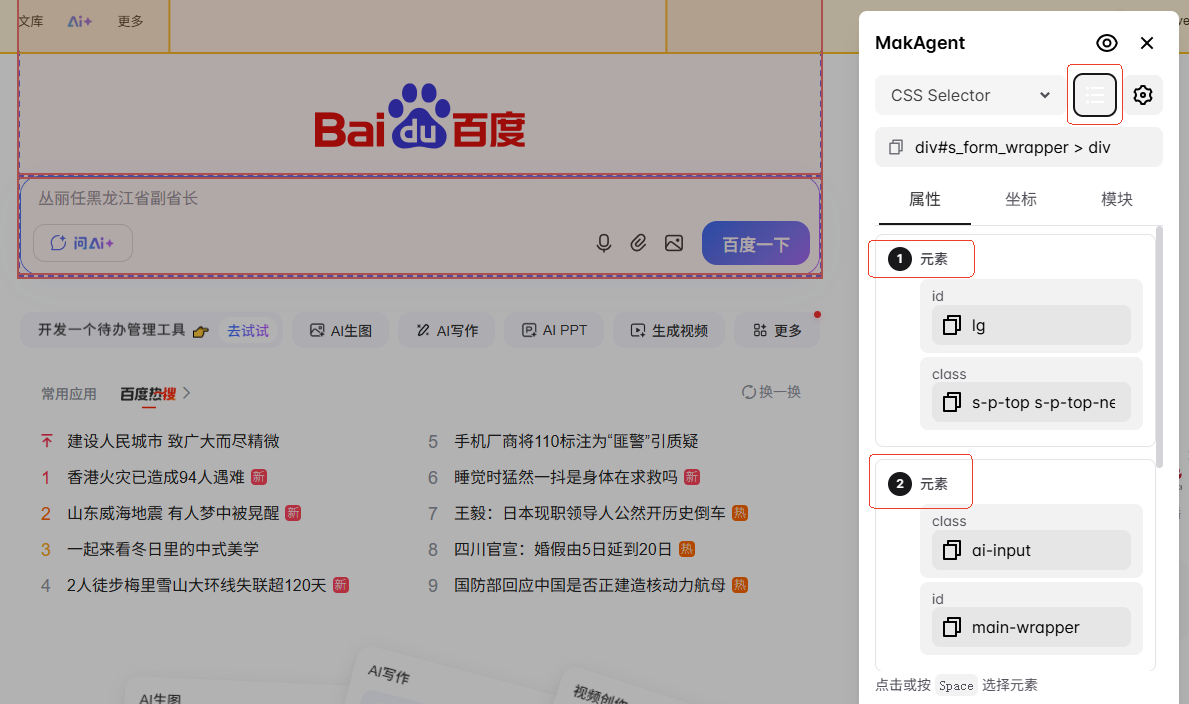Switch to the 模块 tab

[1116, 199]
